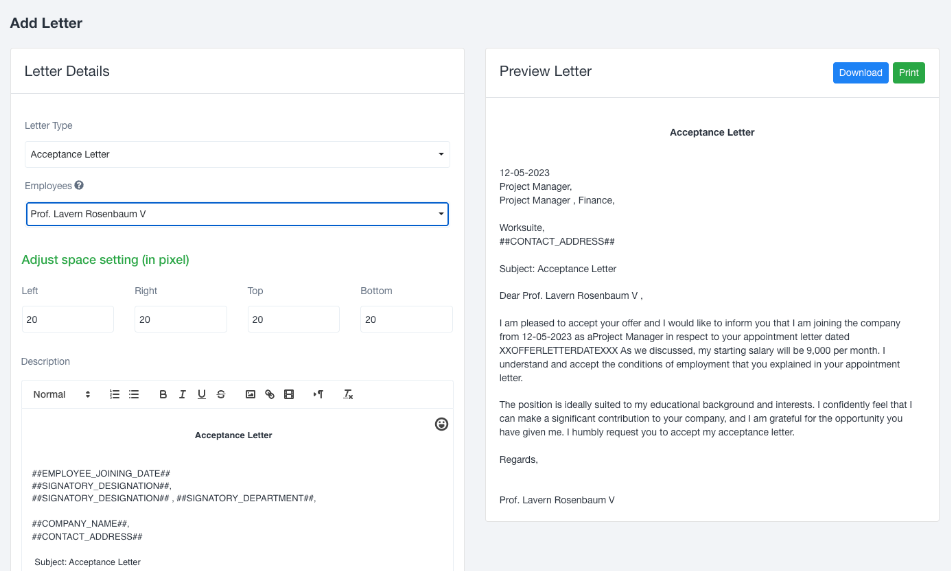Screen dimensions: 951x571
Task: Insert an ordered numbered list
Action: click(114, 395)
